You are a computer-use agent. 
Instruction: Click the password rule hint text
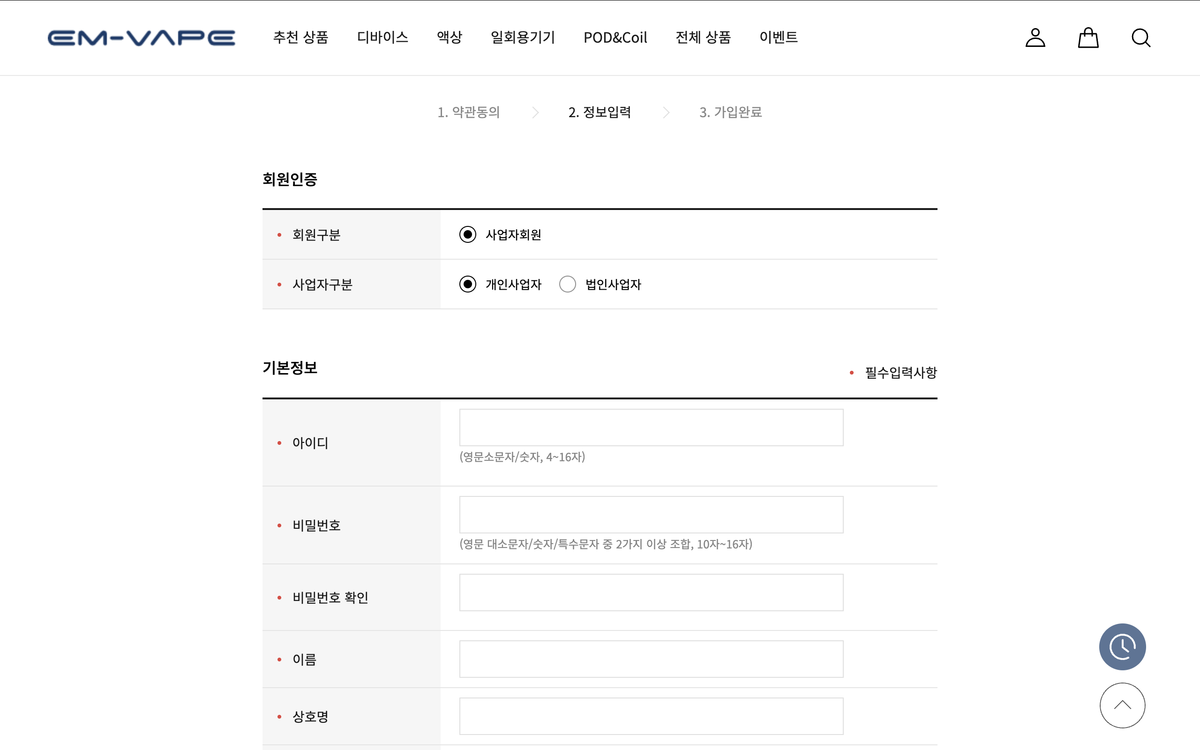click(x=606, y=544)
